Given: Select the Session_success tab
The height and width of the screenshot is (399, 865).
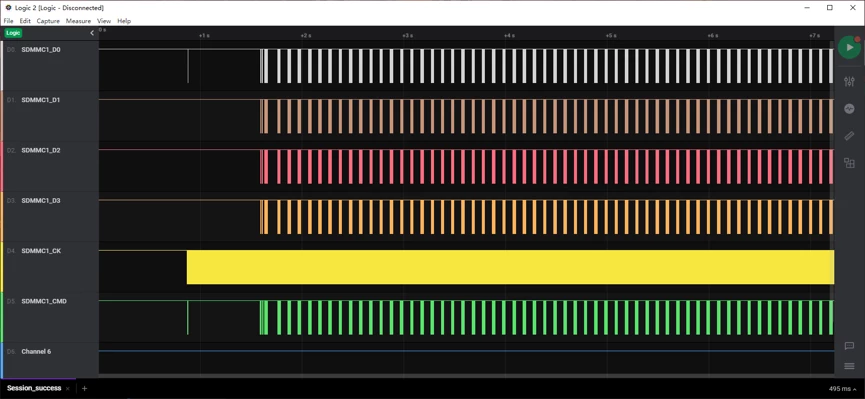Looking at the screenshot, I should [34, 389].
